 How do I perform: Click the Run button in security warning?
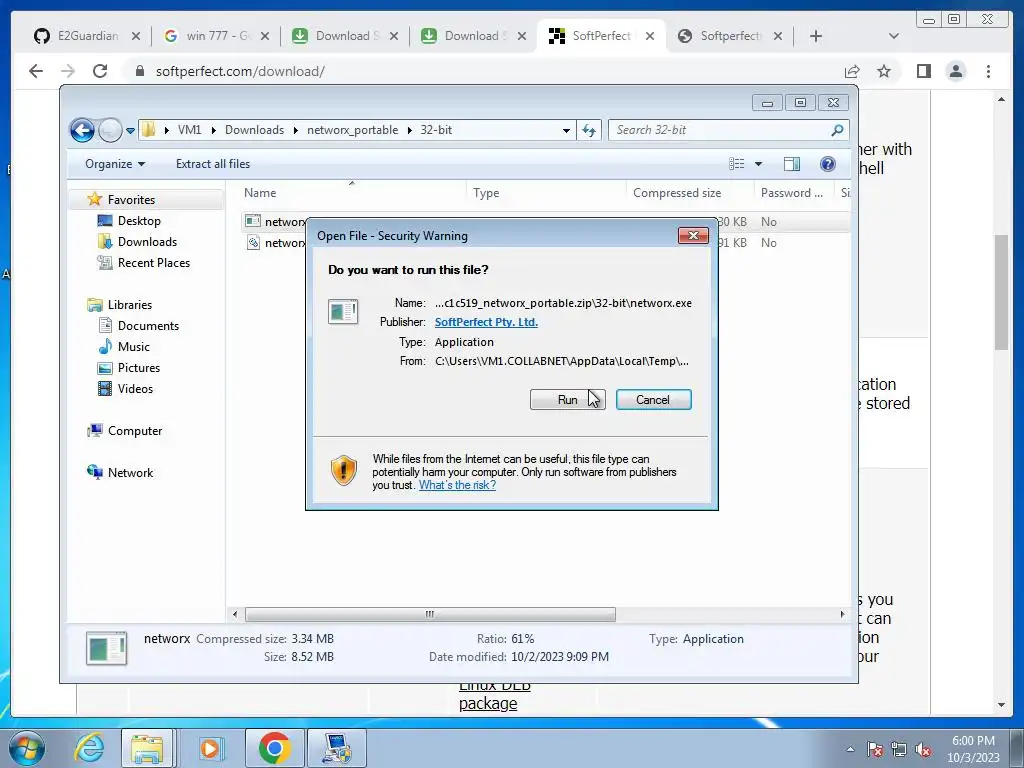click(x=568, y=400)
